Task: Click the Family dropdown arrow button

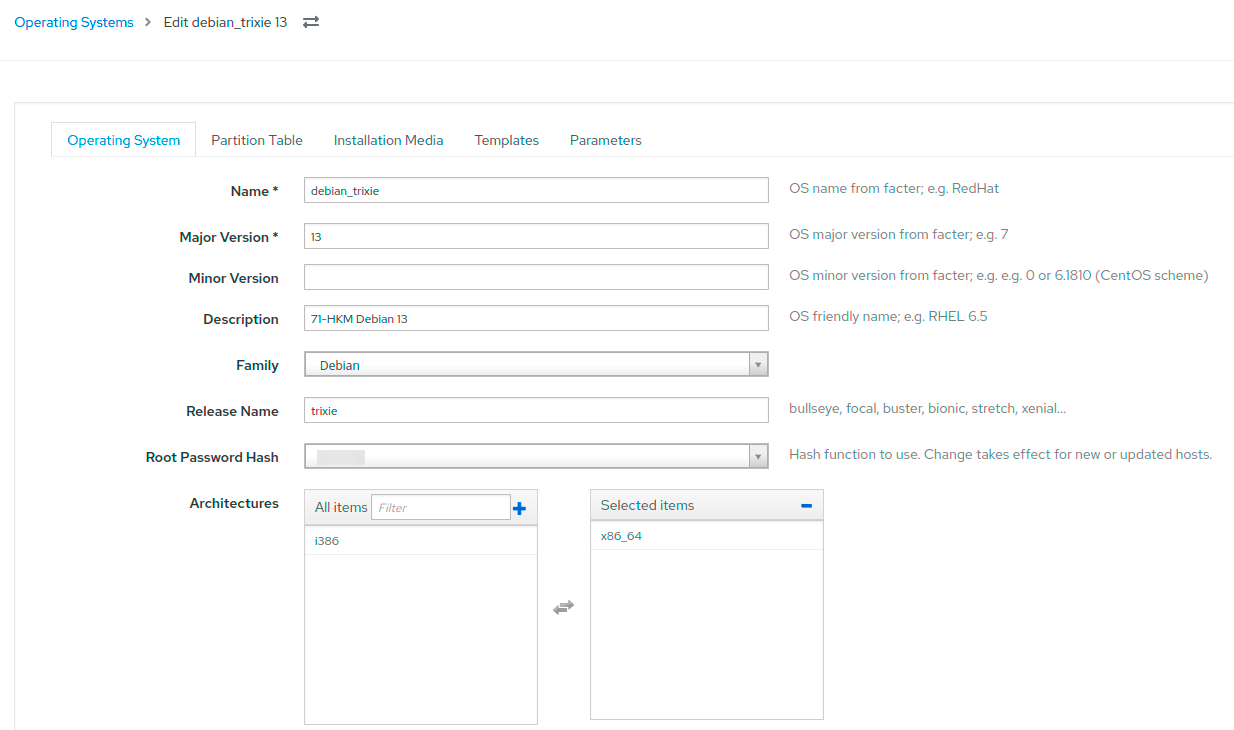Action: point(758,365)
